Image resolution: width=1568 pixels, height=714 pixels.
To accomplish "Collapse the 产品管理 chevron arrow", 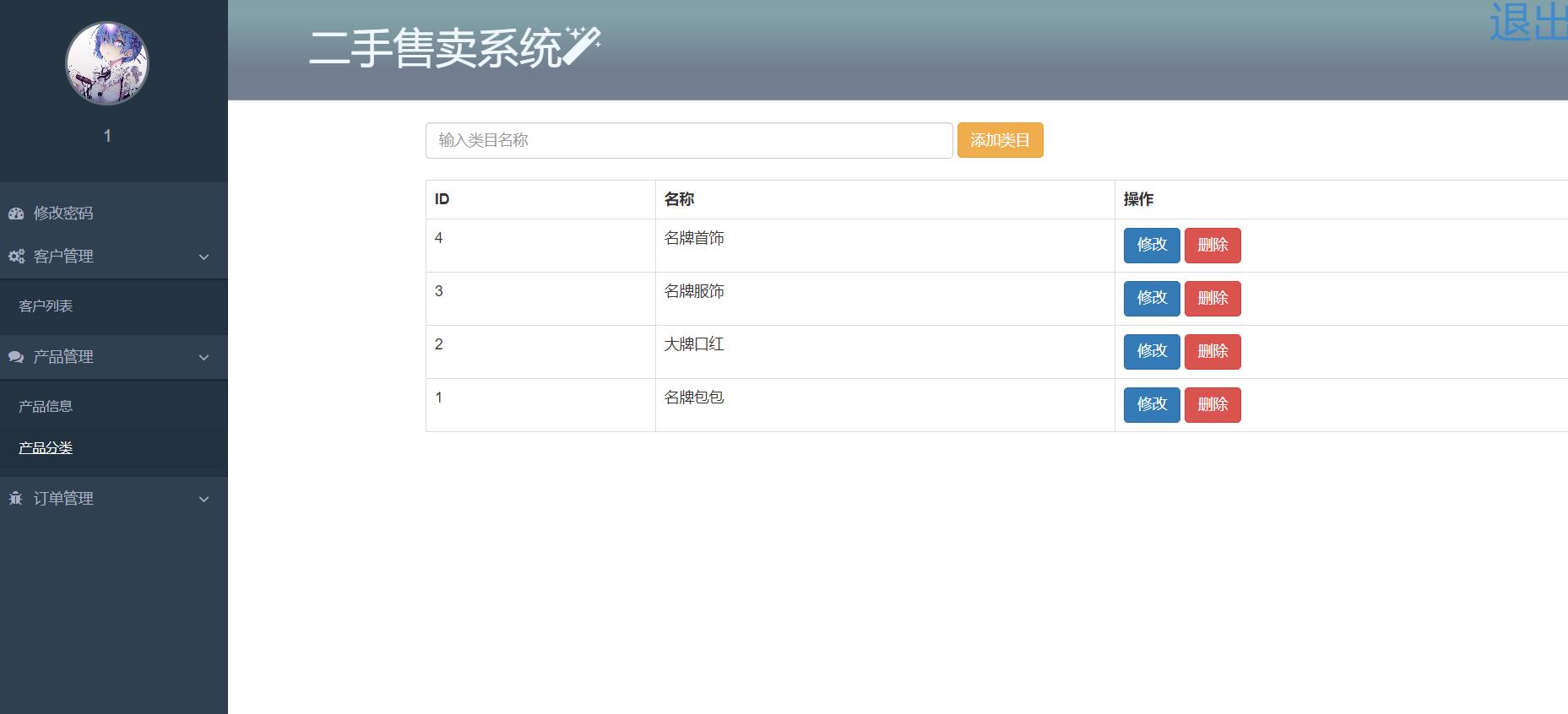I will tap(203, 357).
